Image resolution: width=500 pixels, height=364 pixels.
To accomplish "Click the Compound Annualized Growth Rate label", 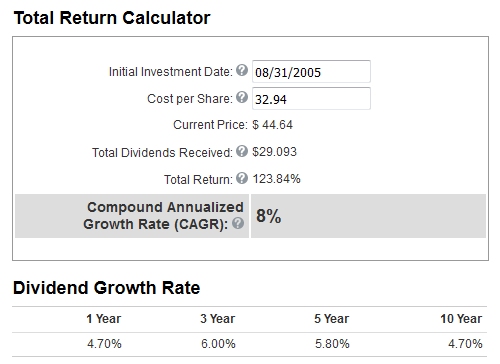I will pos(163,216).
